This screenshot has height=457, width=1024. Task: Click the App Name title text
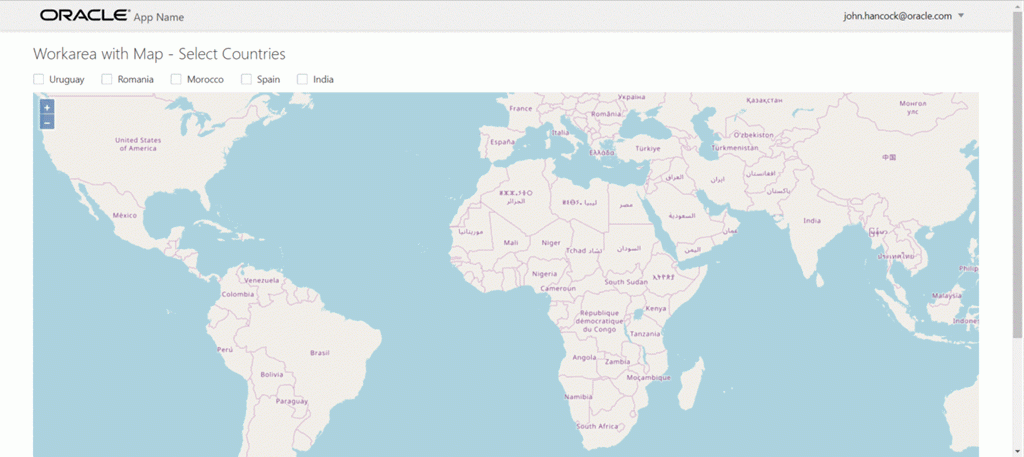click(159, 17)
